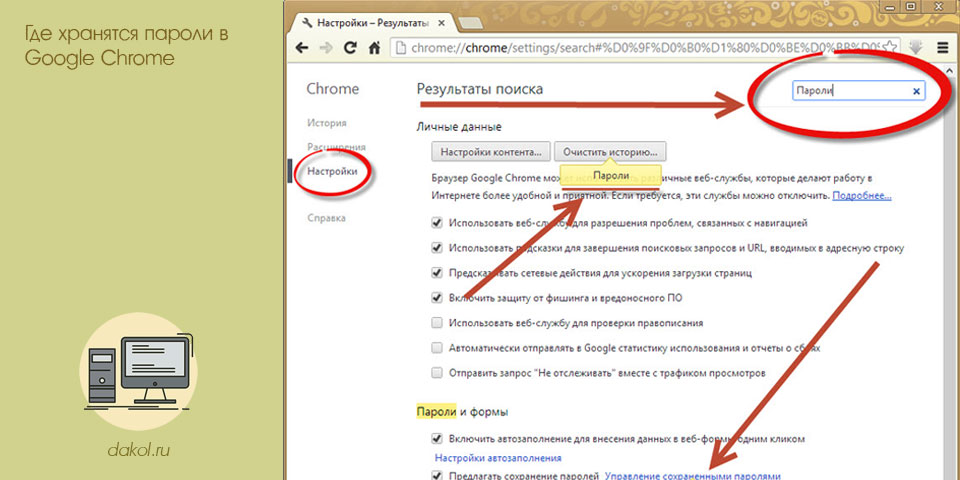Screen dimensions: 960x480
Task: Select the Настройки – Результаты tab
Action: tap(372, 23)
